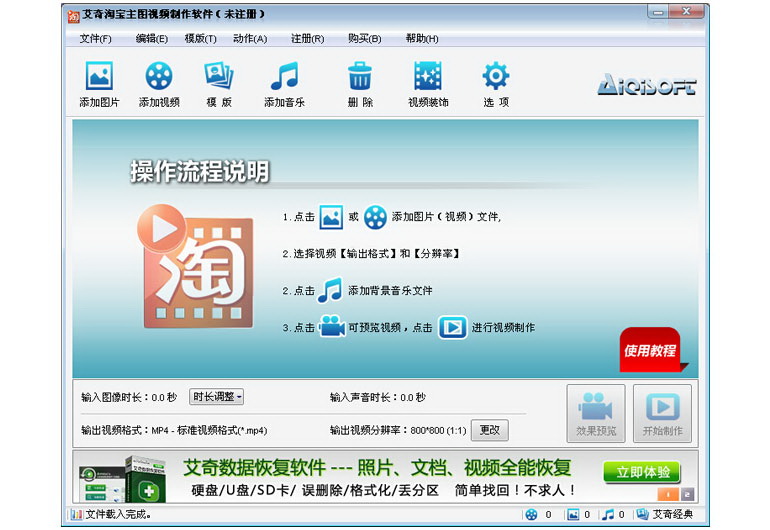Viewport: 770px width, 530px height.
Task: Click the 添加视频 (add video) film reel icon
Action: (x=159, y=76)
